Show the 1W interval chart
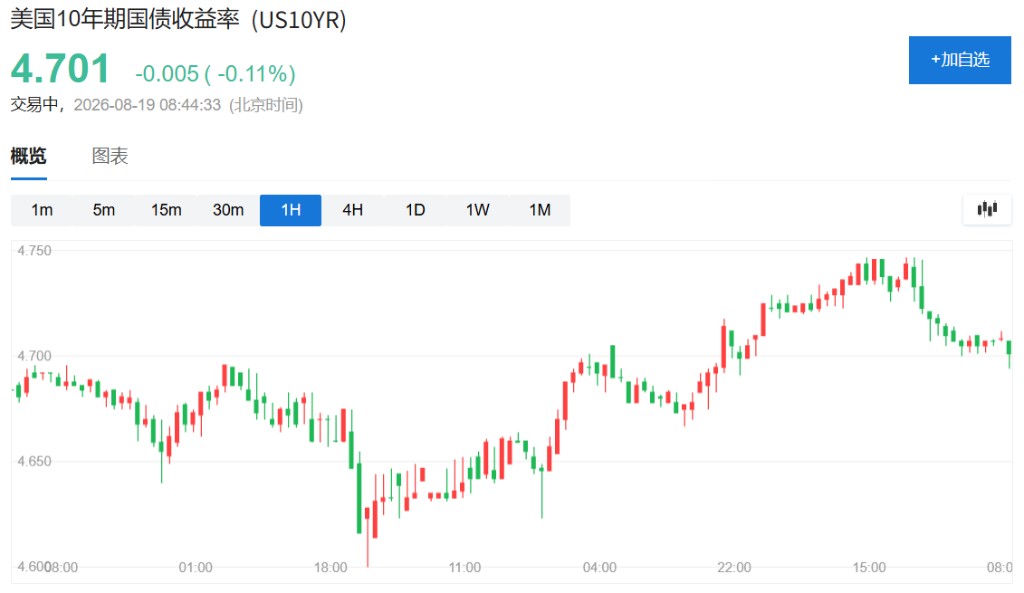Viewport: 1024px width, 593px height. click(477, 210)
